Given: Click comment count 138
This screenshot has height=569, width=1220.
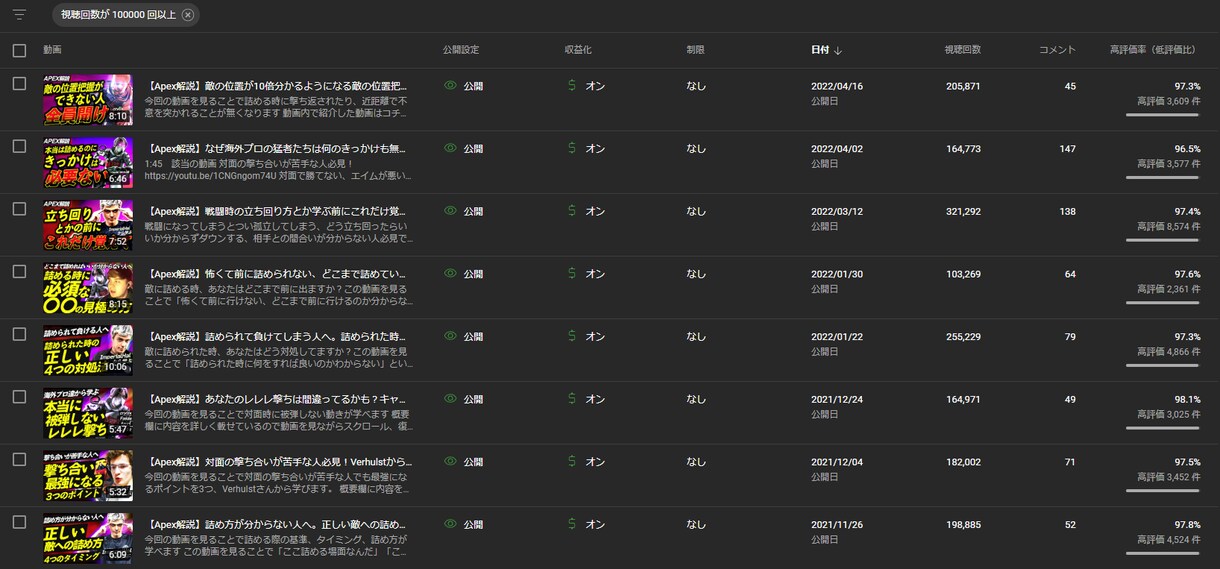Looking at the screenshot, I should click(x=1068, y=211).
